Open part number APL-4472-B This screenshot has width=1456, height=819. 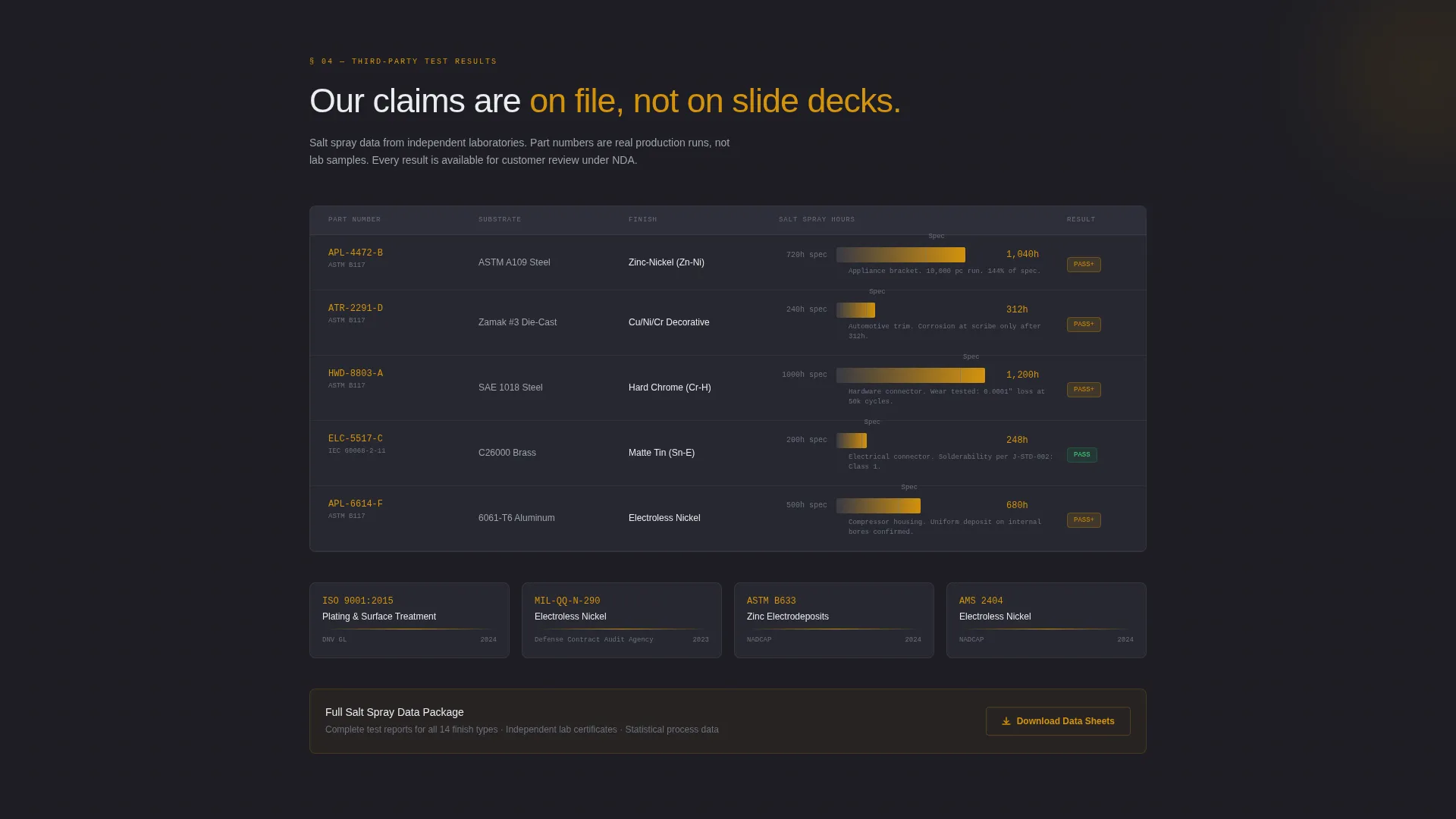pos(356,253)
